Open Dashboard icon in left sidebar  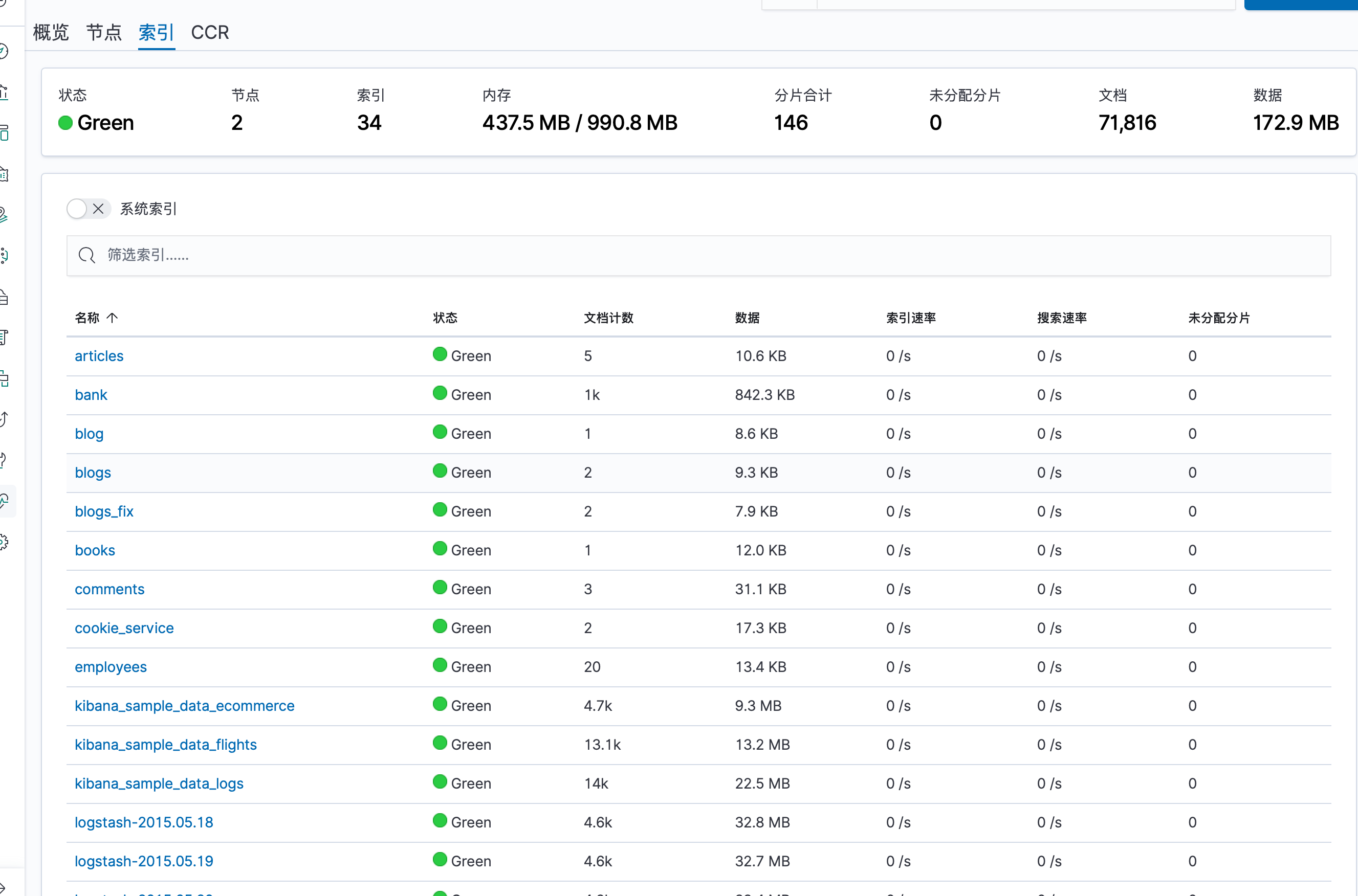[x=4, y=132]
